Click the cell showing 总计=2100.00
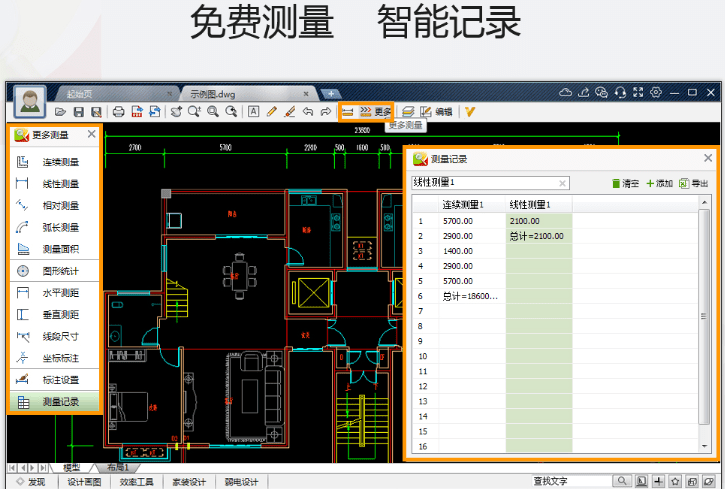Image resolution: width=725 pixels, height=489 pixels. (539, 236)
